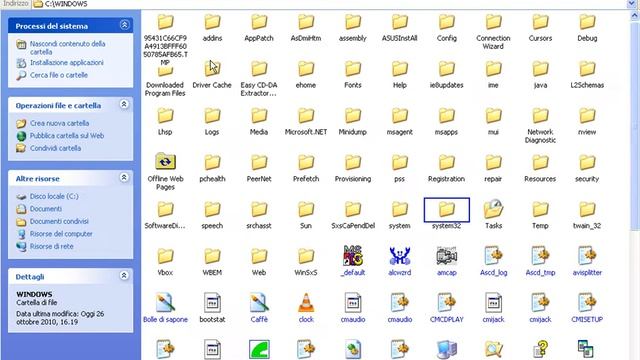Open the Downloaded Program Files folder
The height and width of the screenshot is (360, 640).
165,72
